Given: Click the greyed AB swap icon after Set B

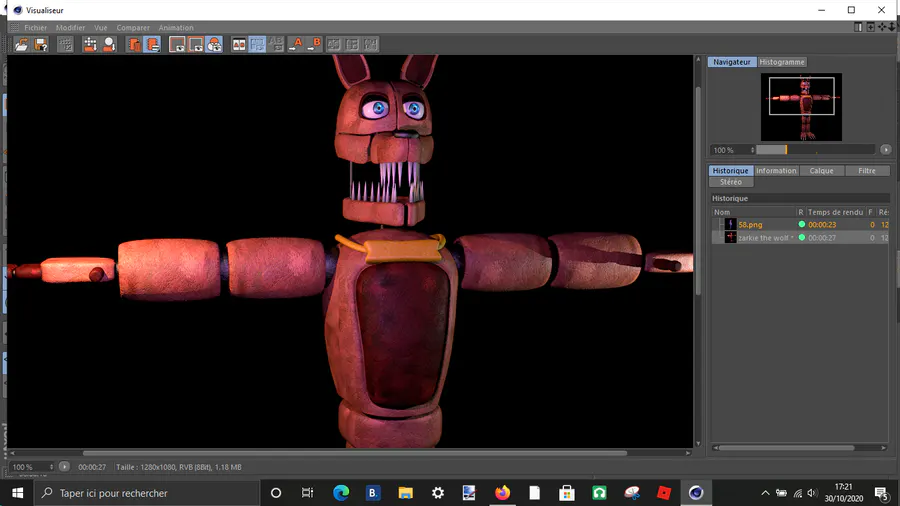Looking at the screenshot, I should tap(333, 45).
